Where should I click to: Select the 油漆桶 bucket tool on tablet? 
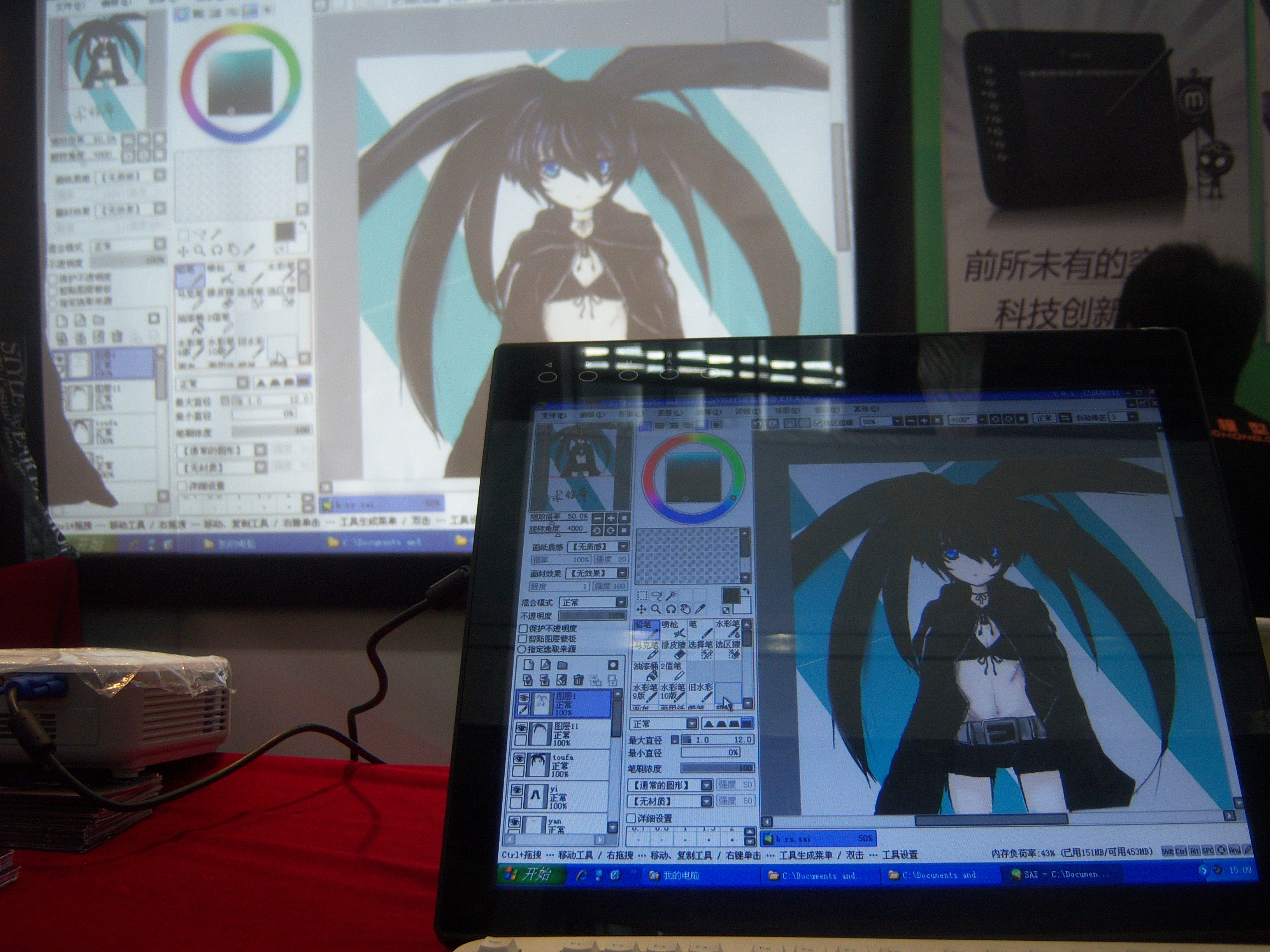(646, 671)
